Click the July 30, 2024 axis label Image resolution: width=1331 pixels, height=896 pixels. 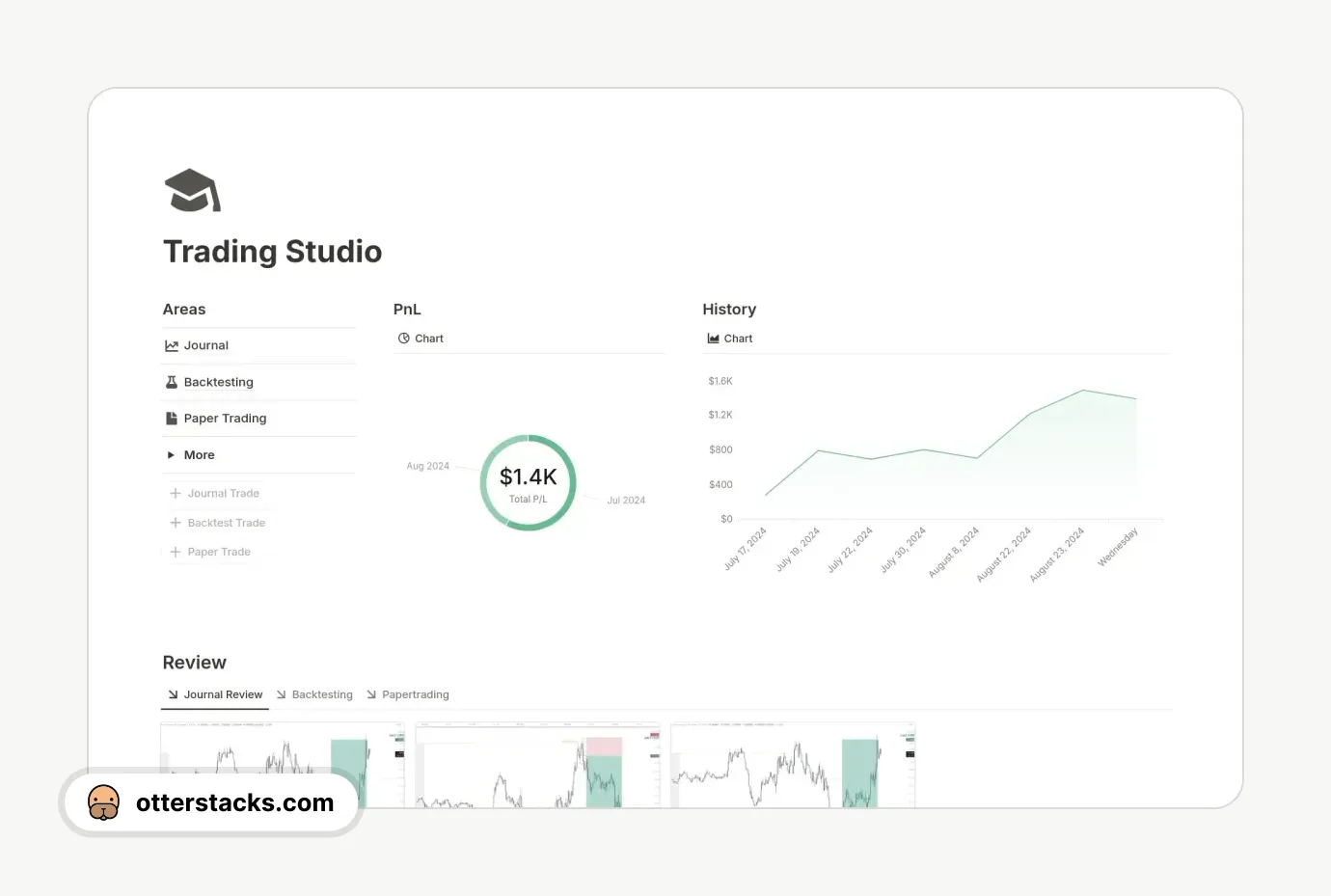904,549
